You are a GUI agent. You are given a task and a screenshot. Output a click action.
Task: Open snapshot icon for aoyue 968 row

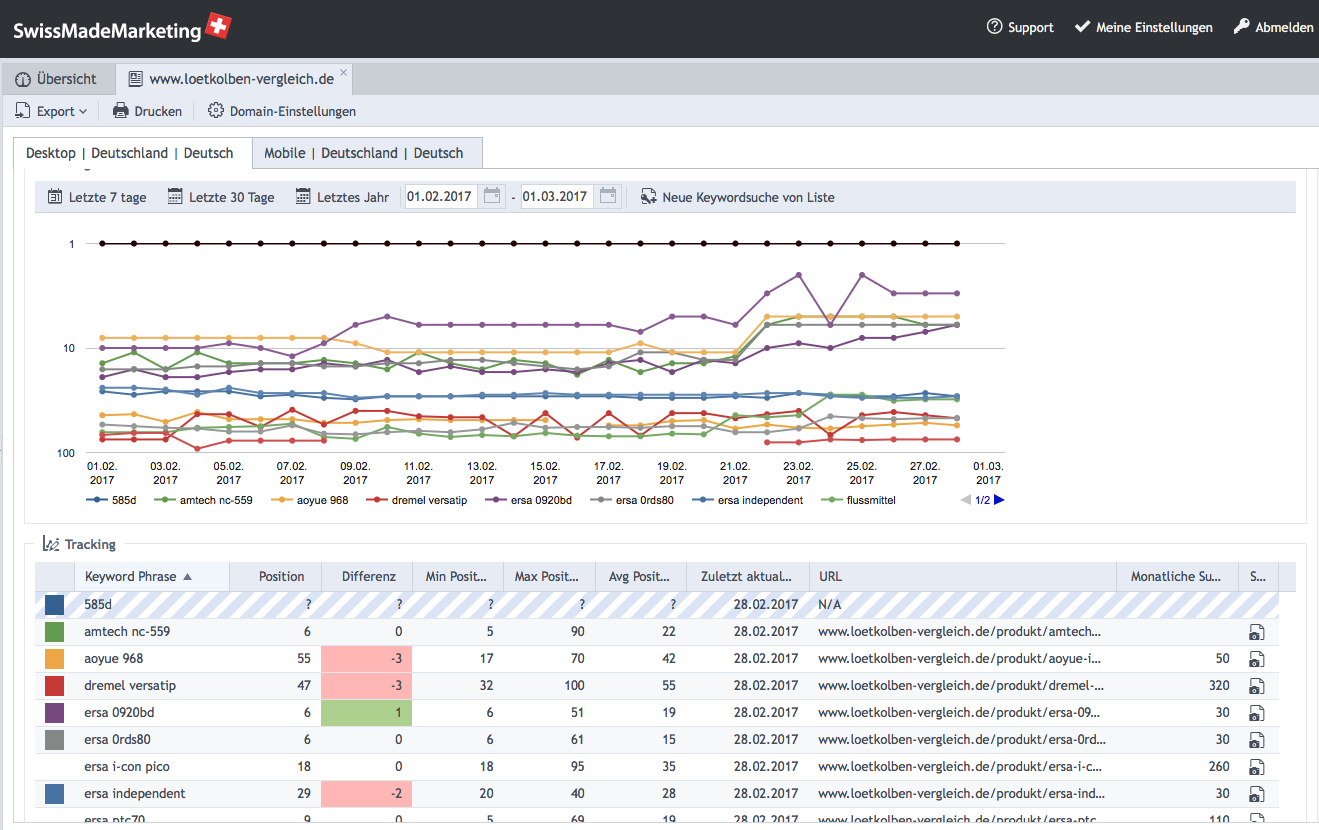click(x=1257, y=659)
